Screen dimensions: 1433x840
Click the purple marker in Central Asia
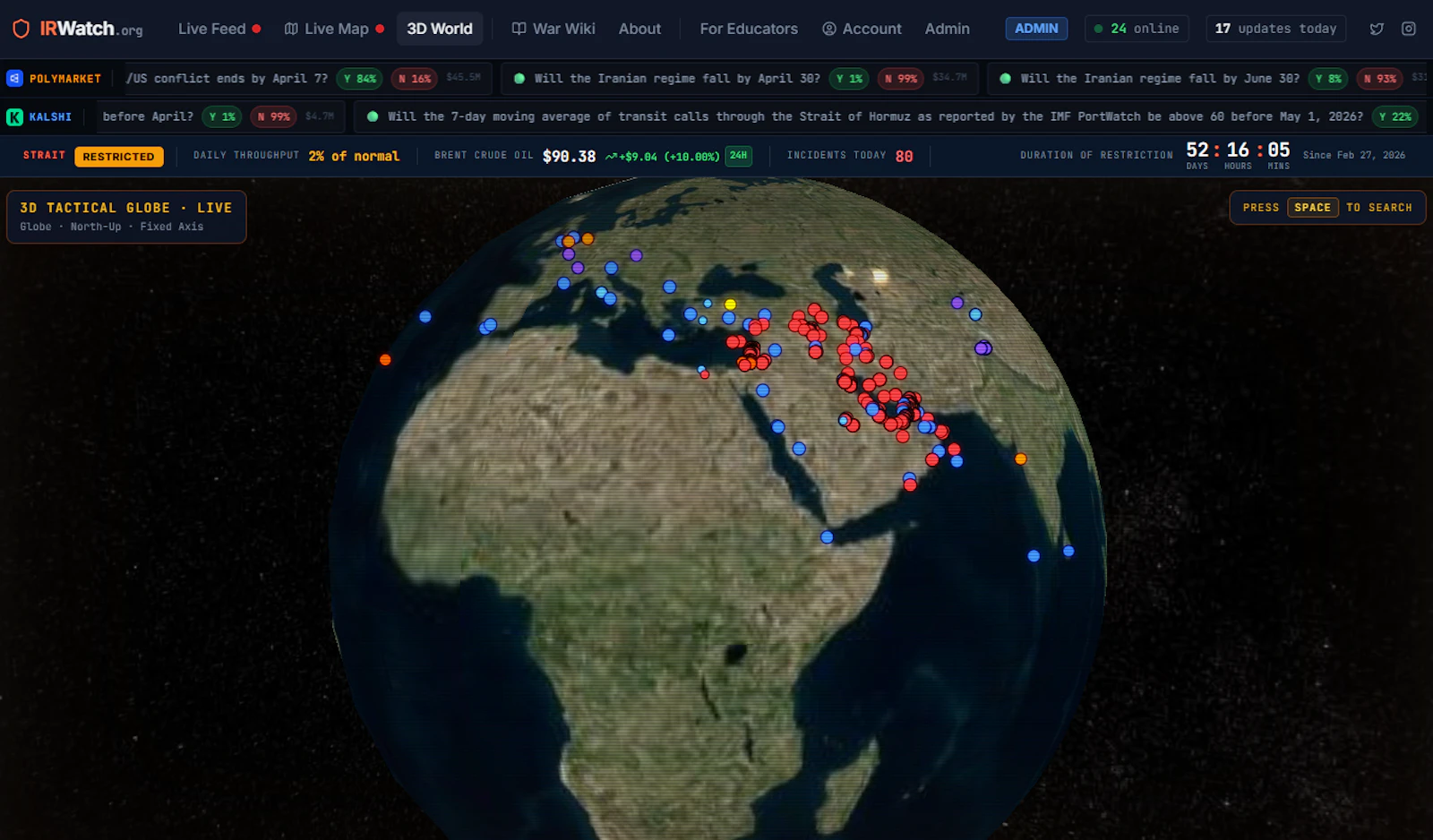(x=957, y=303)
